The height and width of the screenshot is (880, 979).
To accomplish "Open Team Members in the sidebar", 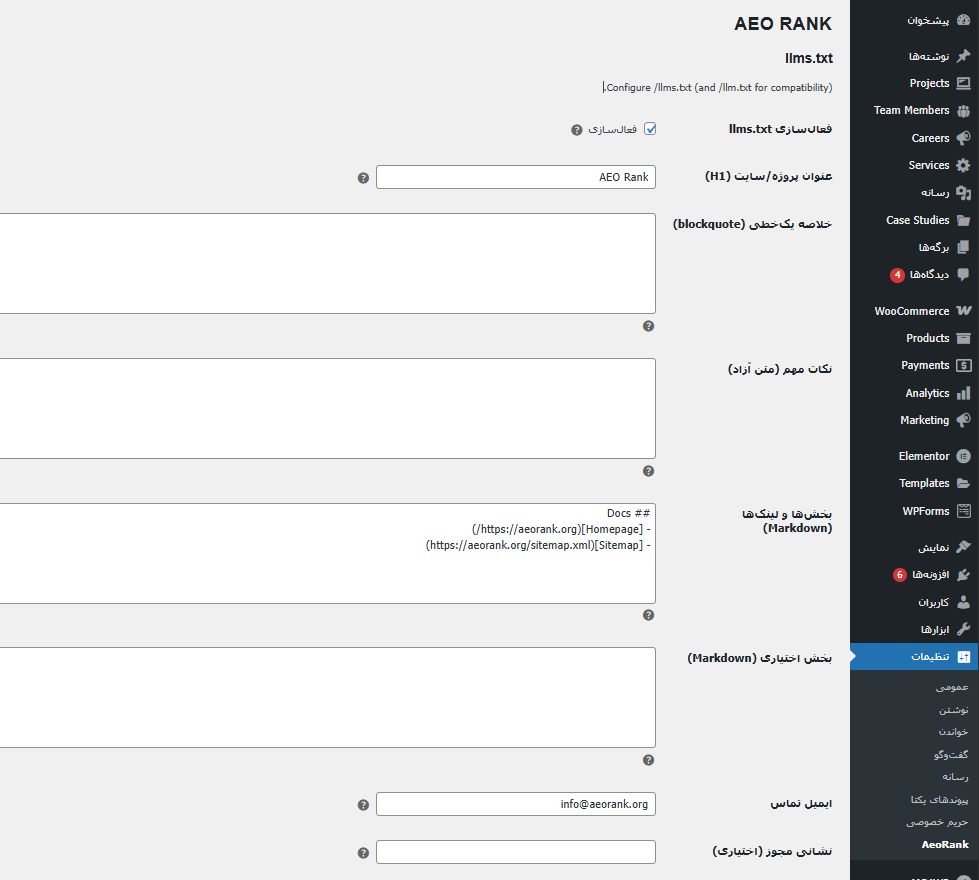I will [x=911, y=110].
